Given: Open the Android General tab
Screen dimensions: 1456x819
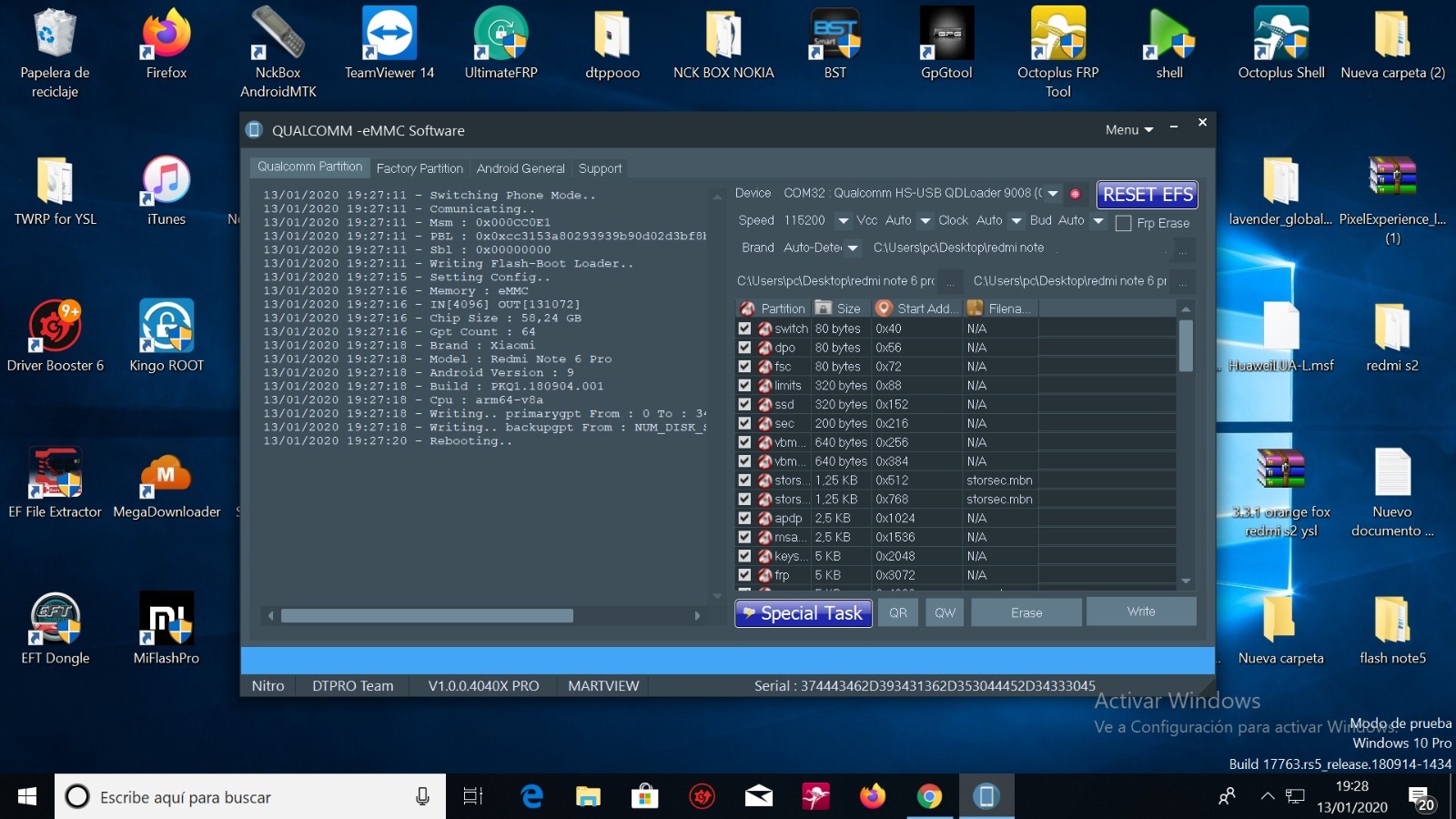Looking at the screenshot, I should point(521,168).
